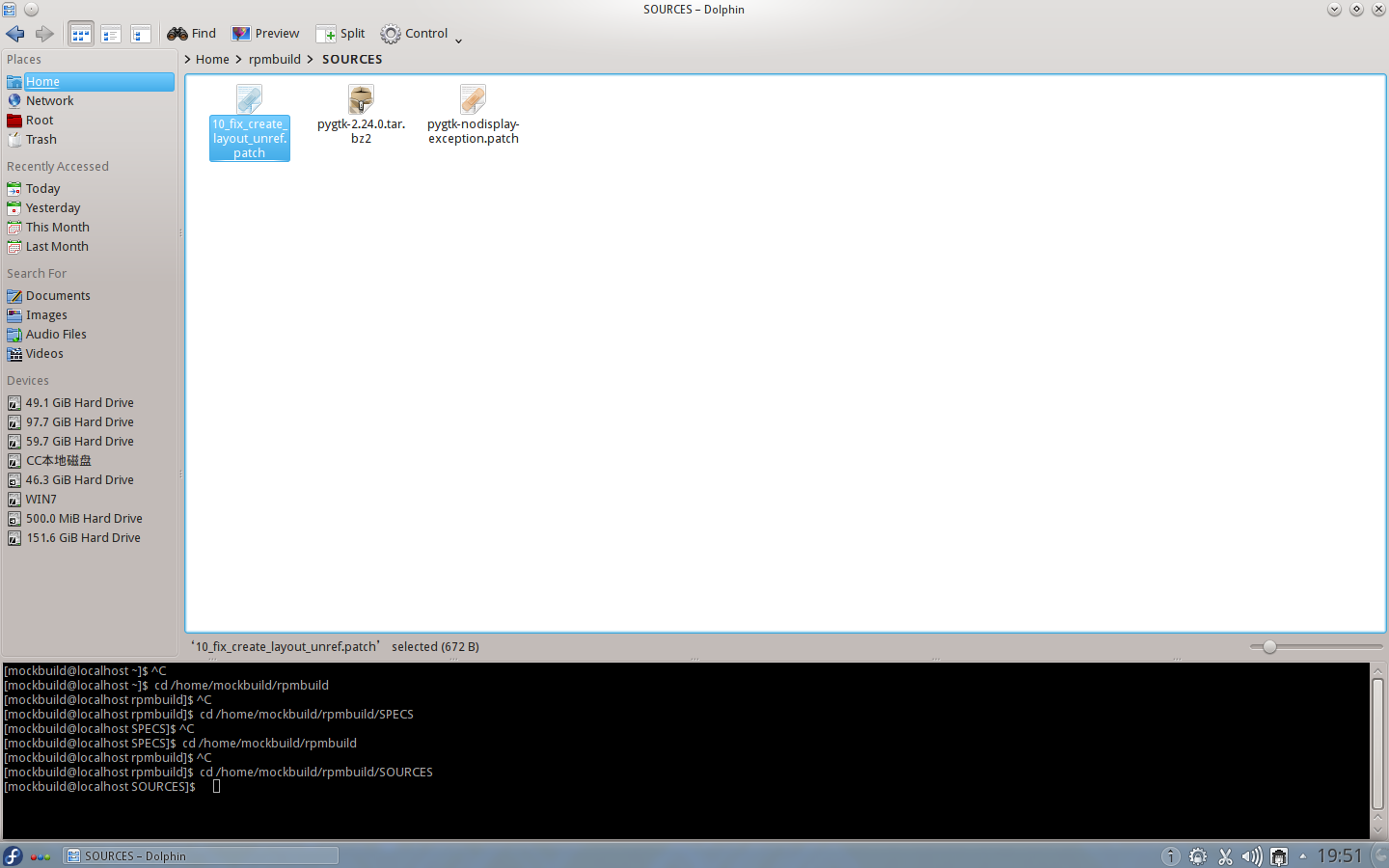This screenshot has width=1389, height=868.
Task: Open the 97.7 GiB Hard Drive
Action: [90, 422]
